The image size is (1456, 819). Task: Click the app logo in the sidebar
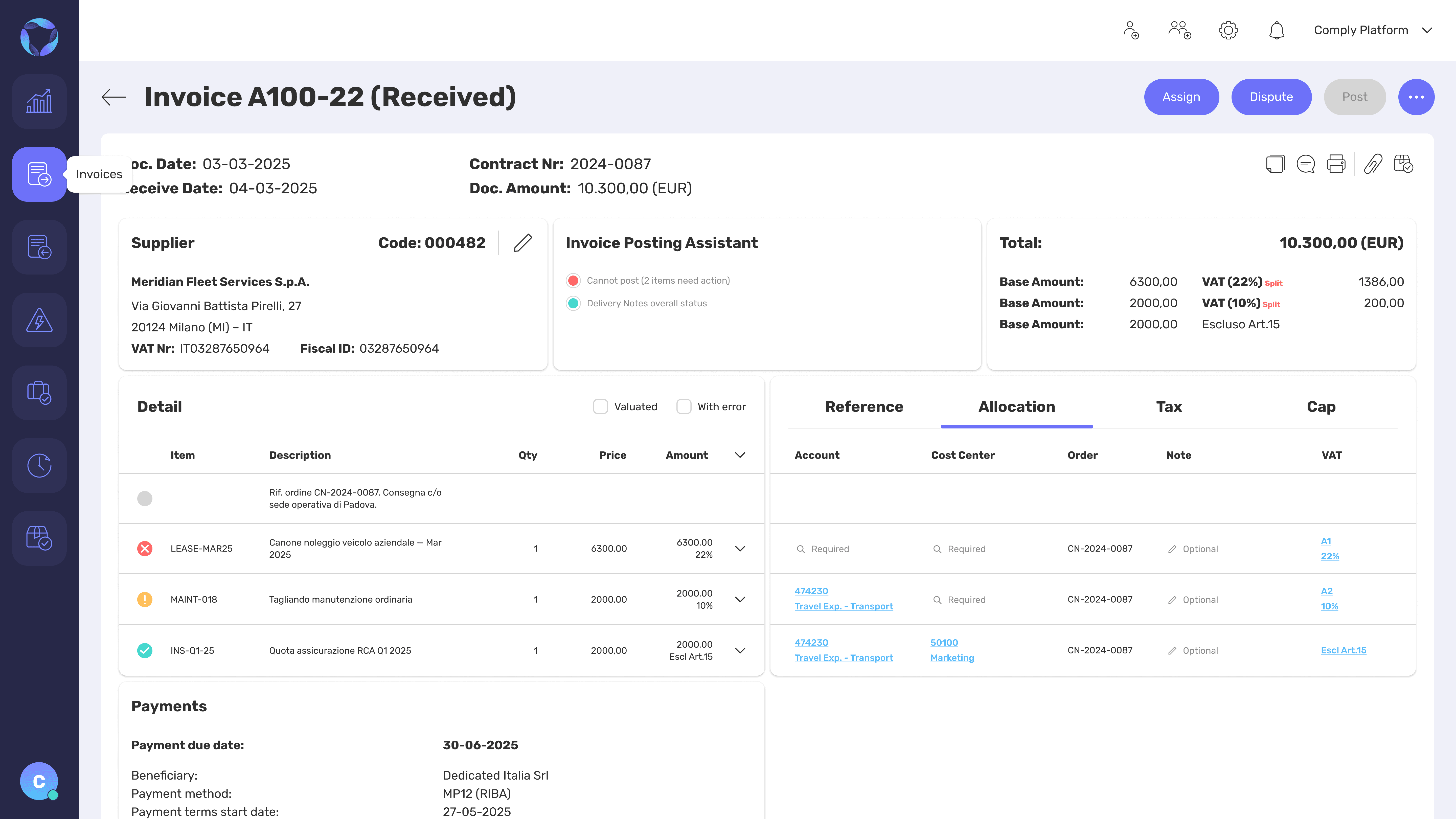coord(39,37)
